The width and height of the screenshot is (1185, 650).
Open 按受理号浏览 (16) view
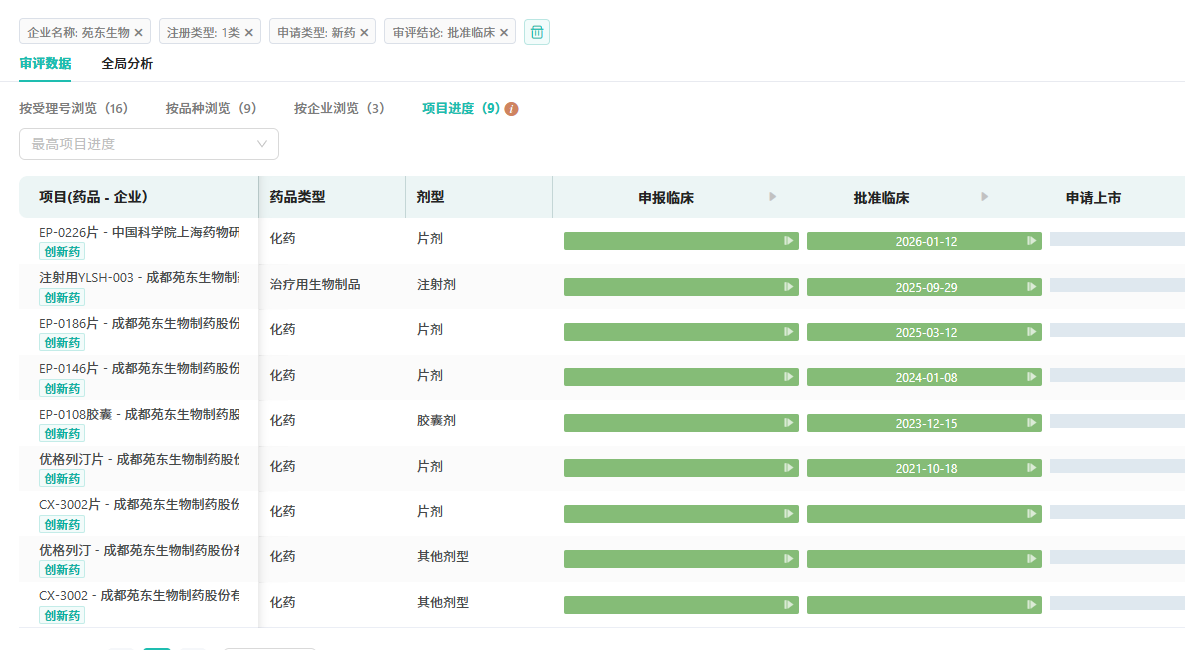(73, 109)
